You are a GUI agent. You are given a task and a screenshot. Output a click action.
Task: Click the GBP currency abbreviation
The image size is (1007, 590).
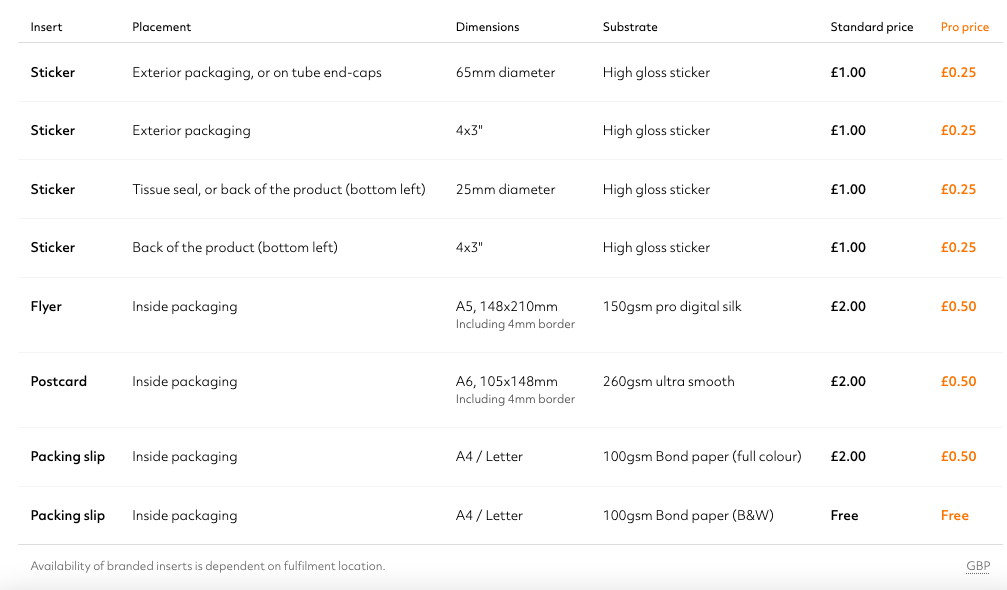[x=978, y=566]
